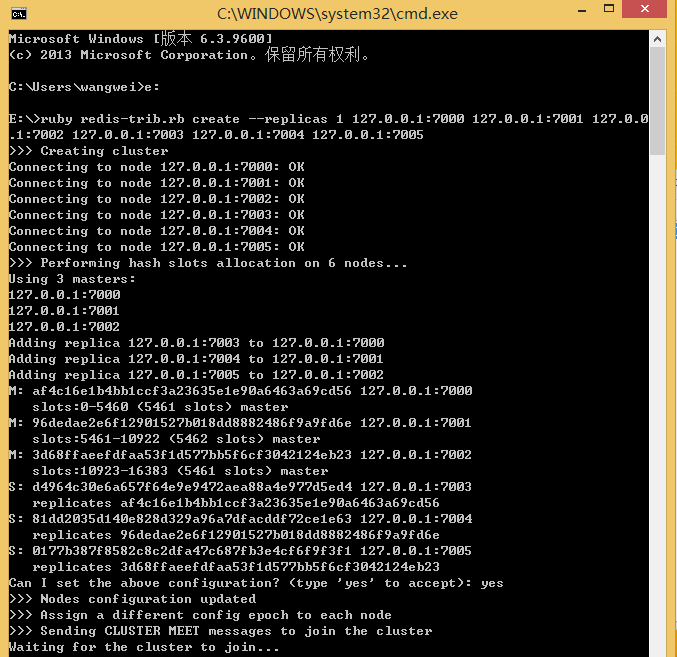Click 'Connecting to node 127.0.0.1:7004: OK'
Viewport: 677px width, 657px height.
[x=157, y=231]
